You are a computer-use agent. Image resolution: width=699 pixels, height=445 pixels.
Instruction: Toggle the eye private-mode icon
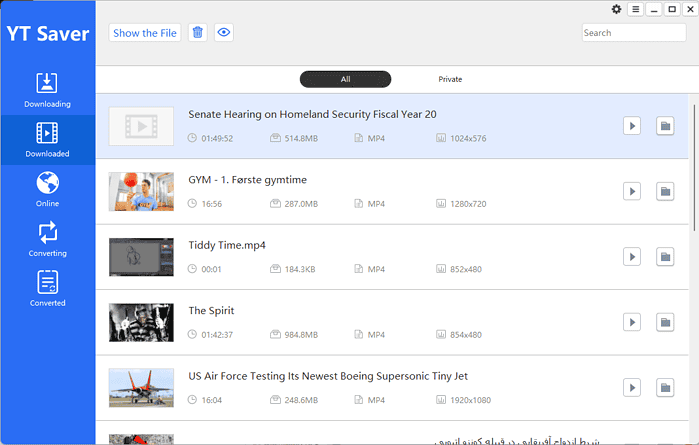coord(224,33)
